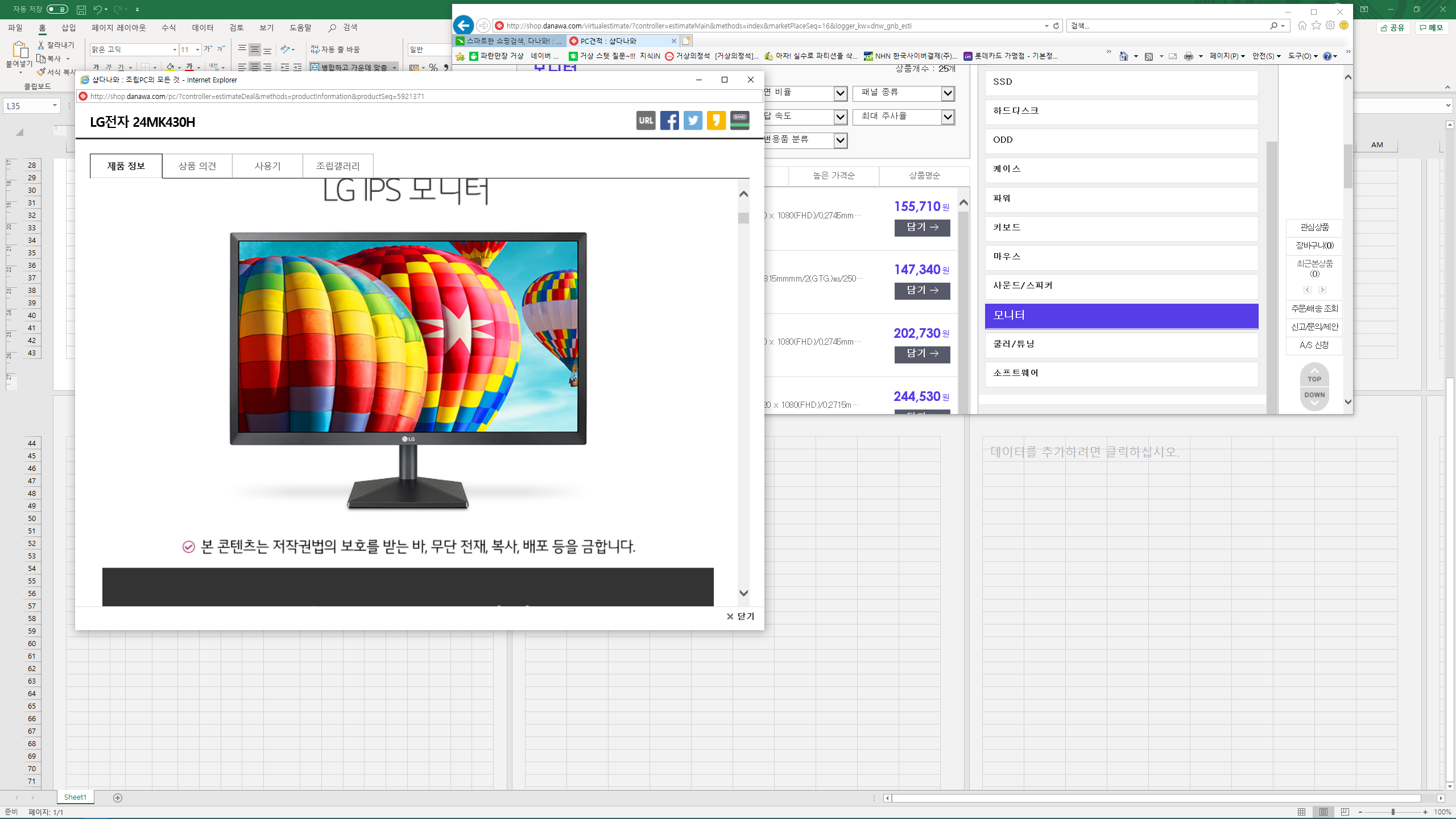Open the 수식 ribbon tab
The height and width of the screenshot is (819, 1456).
click(x=169, y=27)
